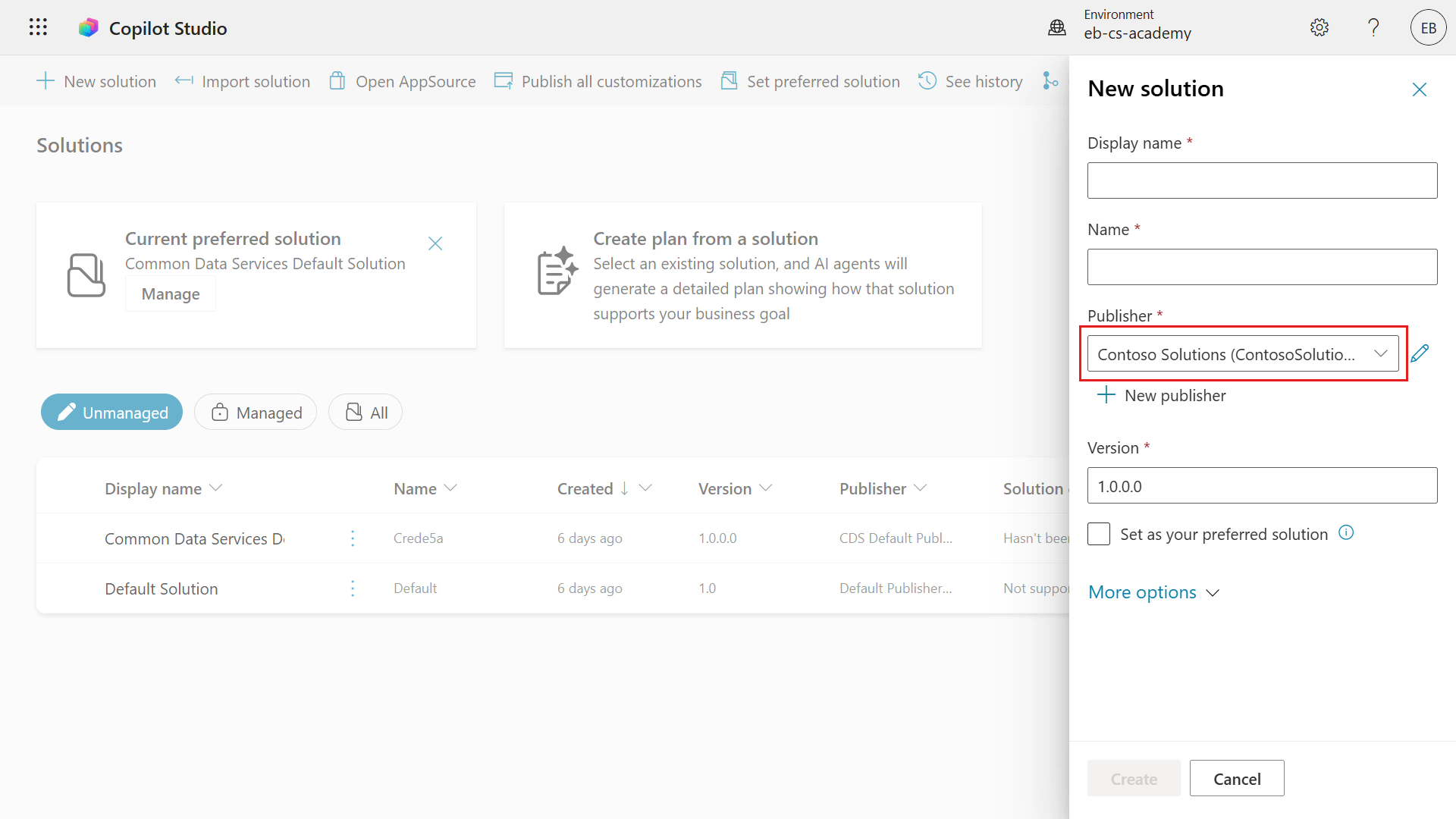The height and width of the screenshot is (819, 1456).
Task: Click the Crede5a name cell
Action: 419,538
